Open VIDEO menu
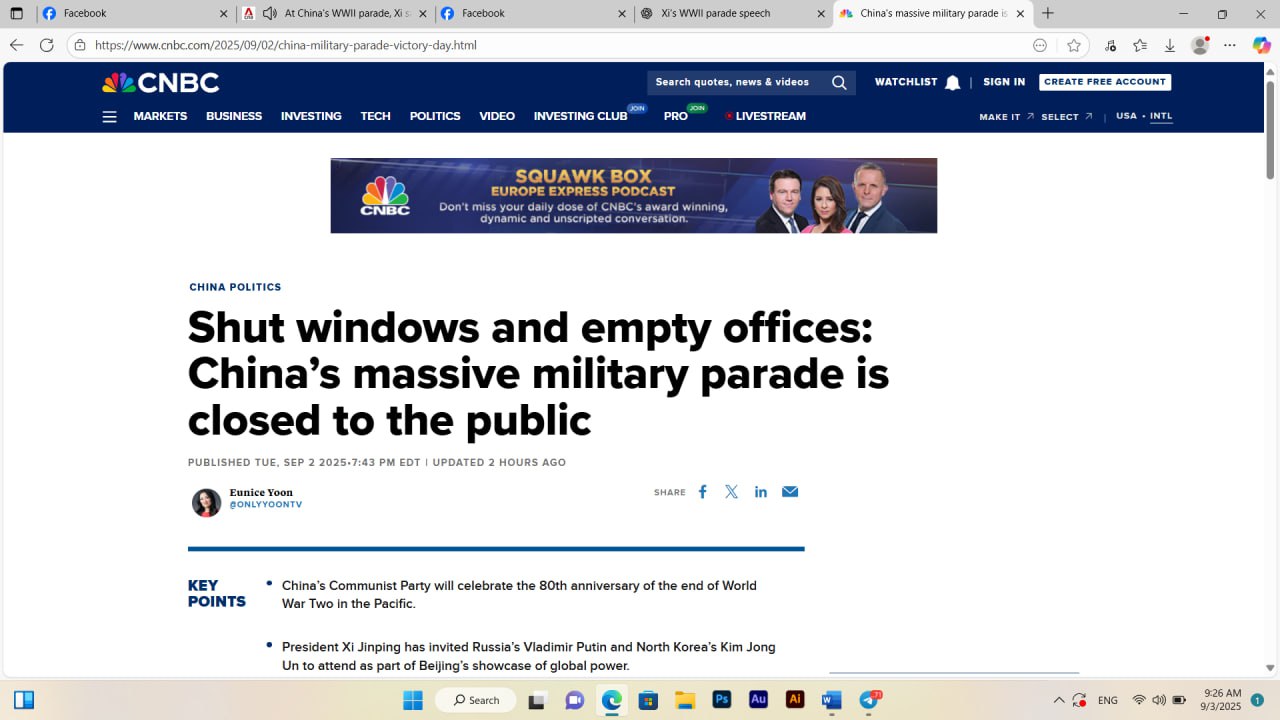 (497, 116)
